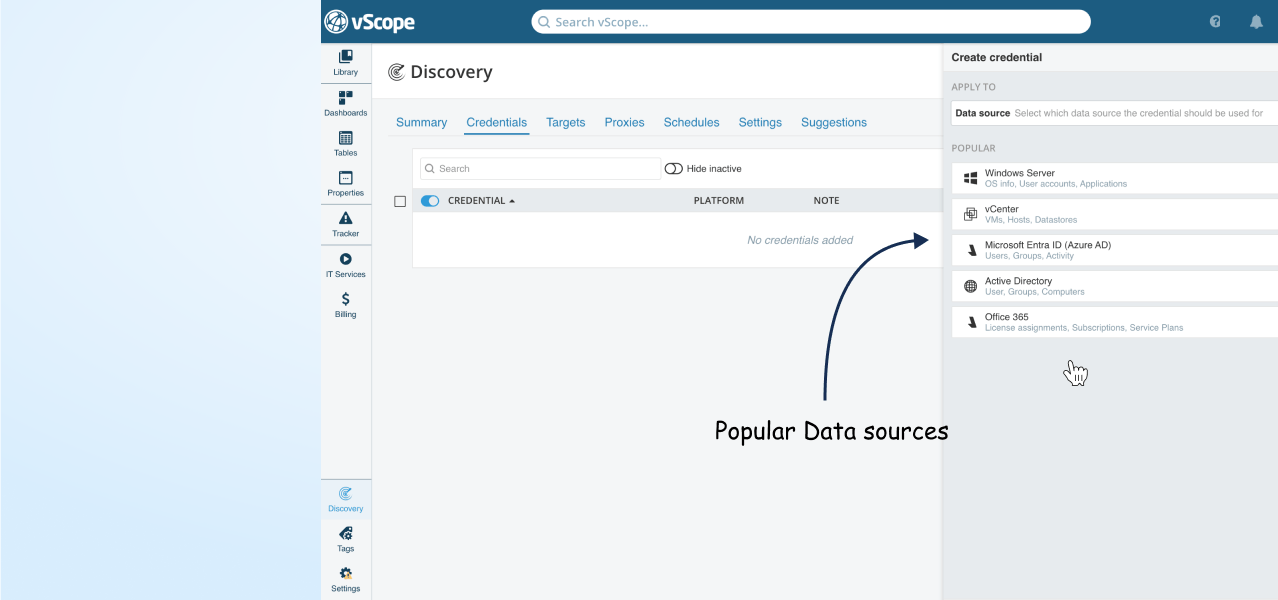Open the Data source selector field
This screenshot has height=600, width=1278.
pyautogui.click(x=1114, y=113)
